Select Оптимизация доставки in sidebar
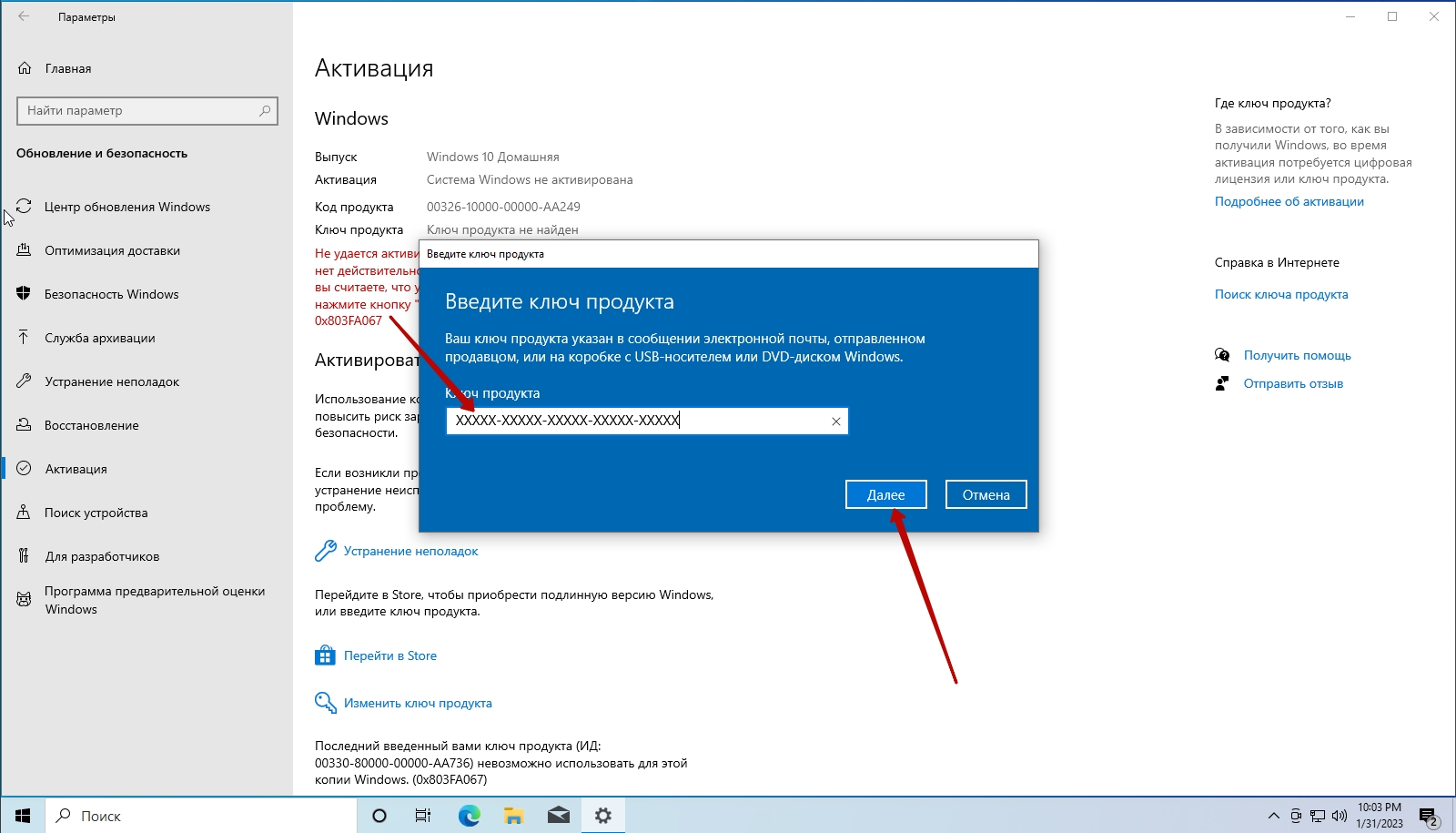The image size is (1456, 833). [112, 250]
